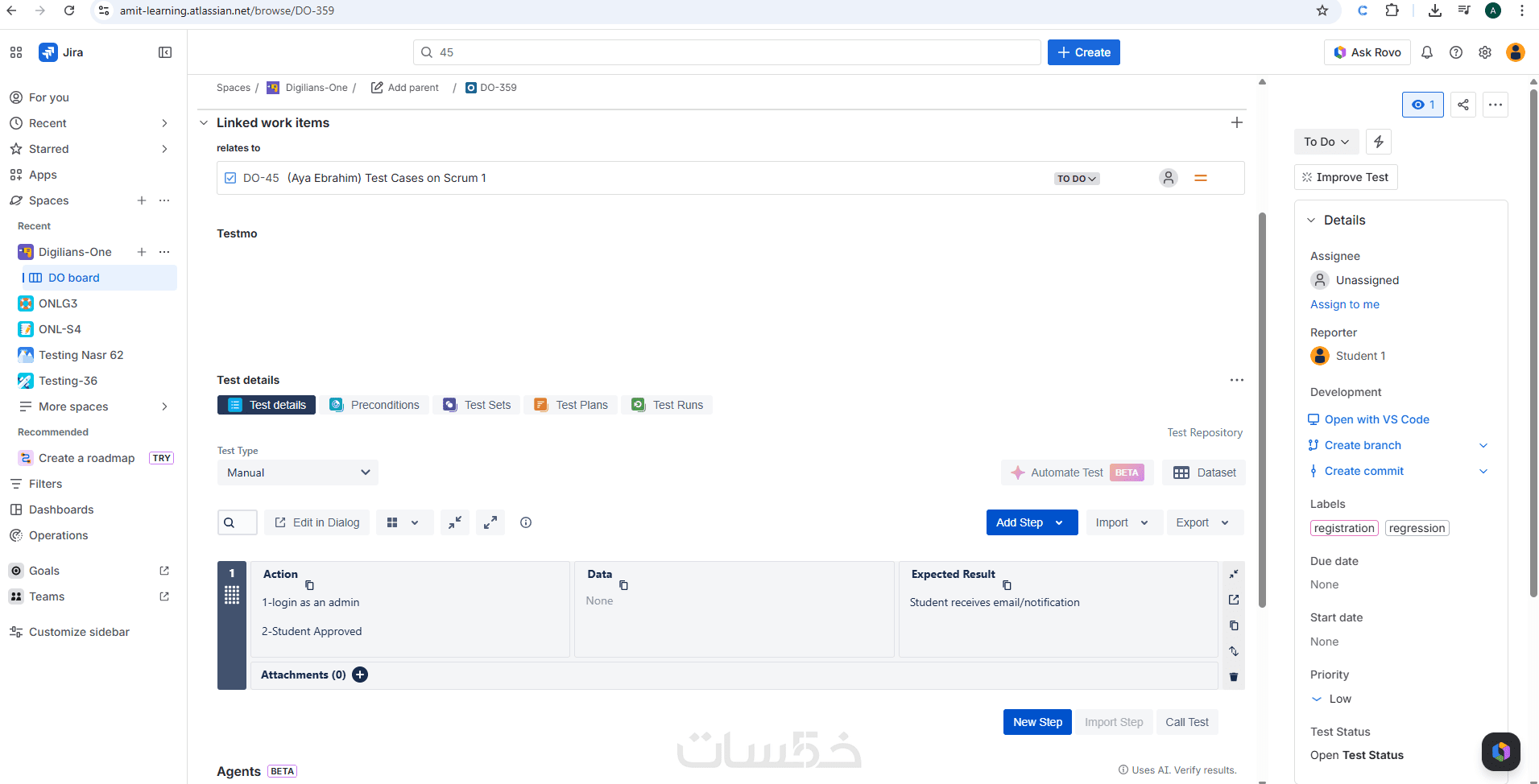Open the notifications bell
Screen dimensions: 1539x784
[1427, 52]
